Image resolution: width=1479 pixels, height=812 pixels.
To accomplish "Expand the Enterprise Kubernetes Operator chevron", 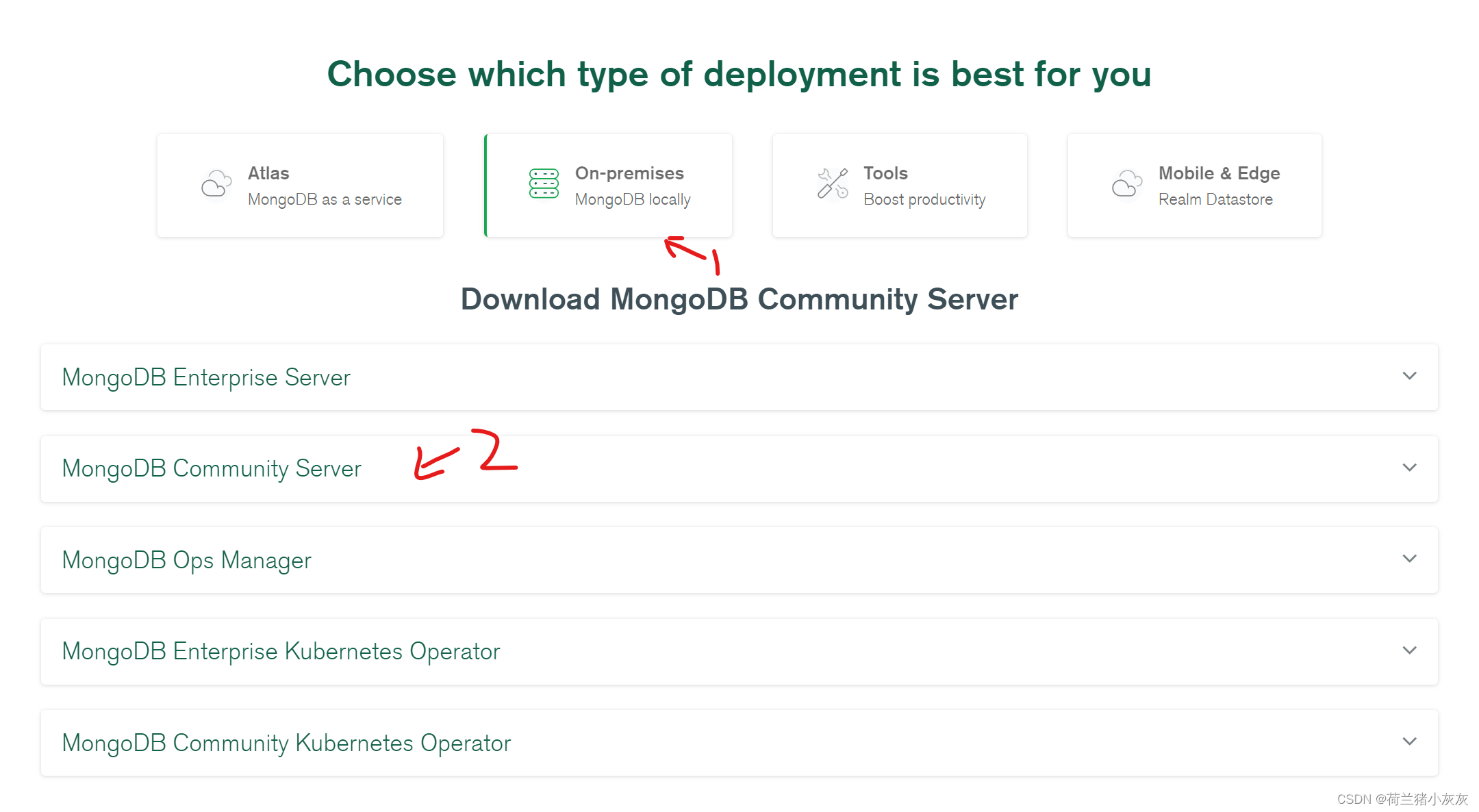I will (x=1409, y=650).
